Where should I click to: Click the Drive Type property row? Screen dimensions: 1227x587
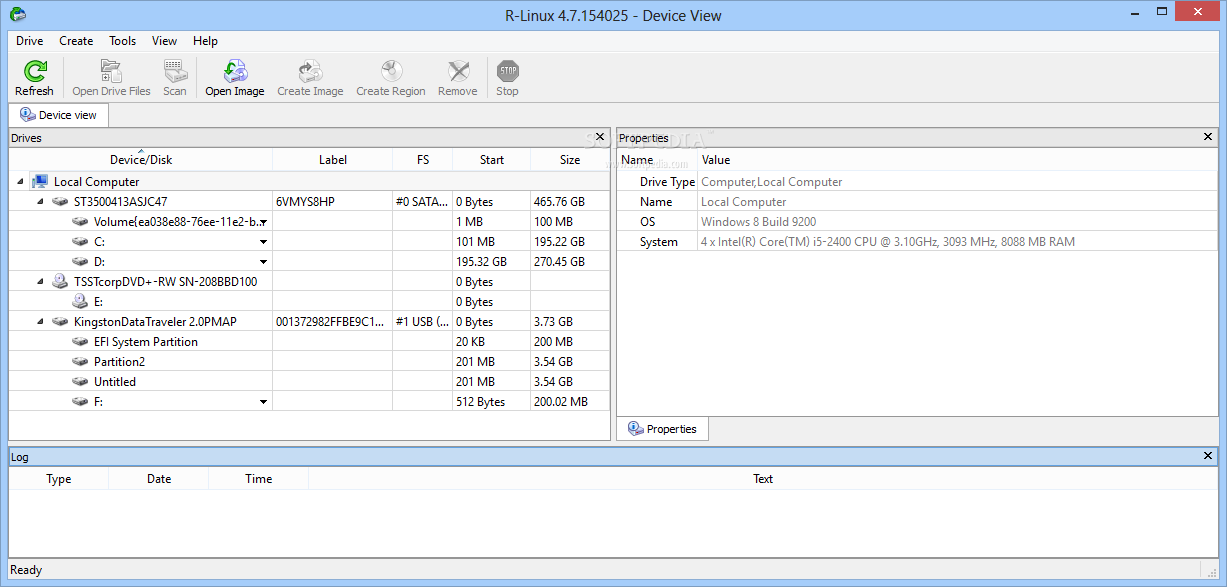917,182
